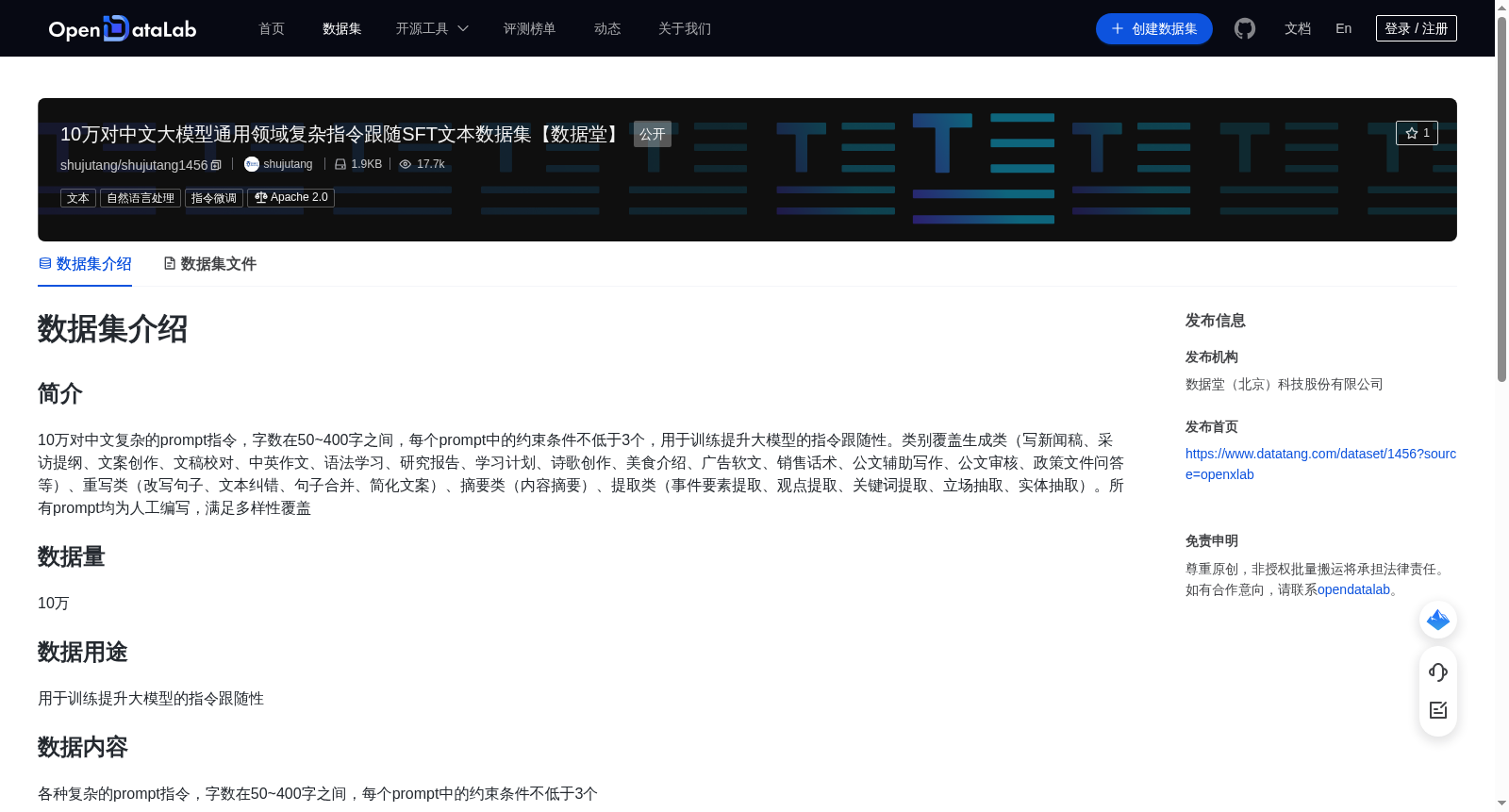Click the 免责申明 heading
The image size is (1509, 812).
[1212, 540]
